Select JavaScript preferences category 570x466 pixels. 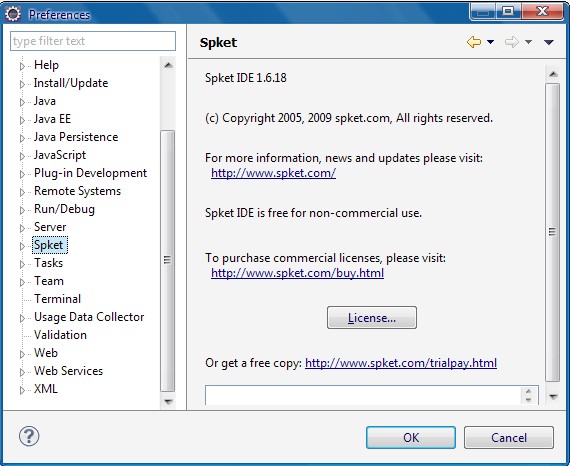pos(60,155)
